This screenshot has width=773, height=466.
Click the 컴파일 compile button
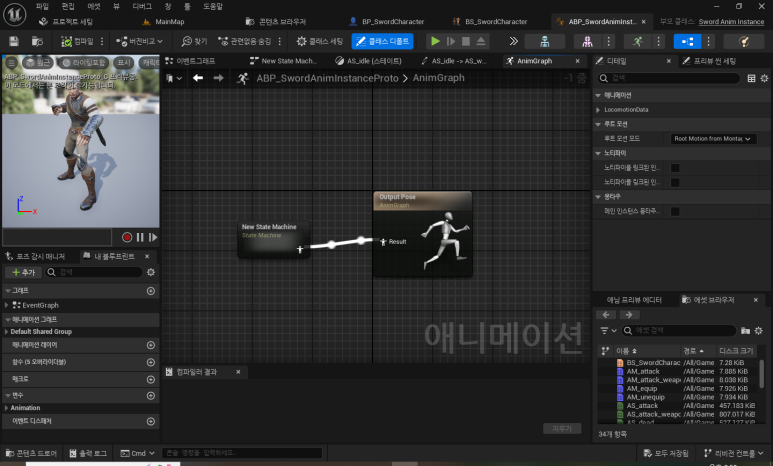(77, 41)
